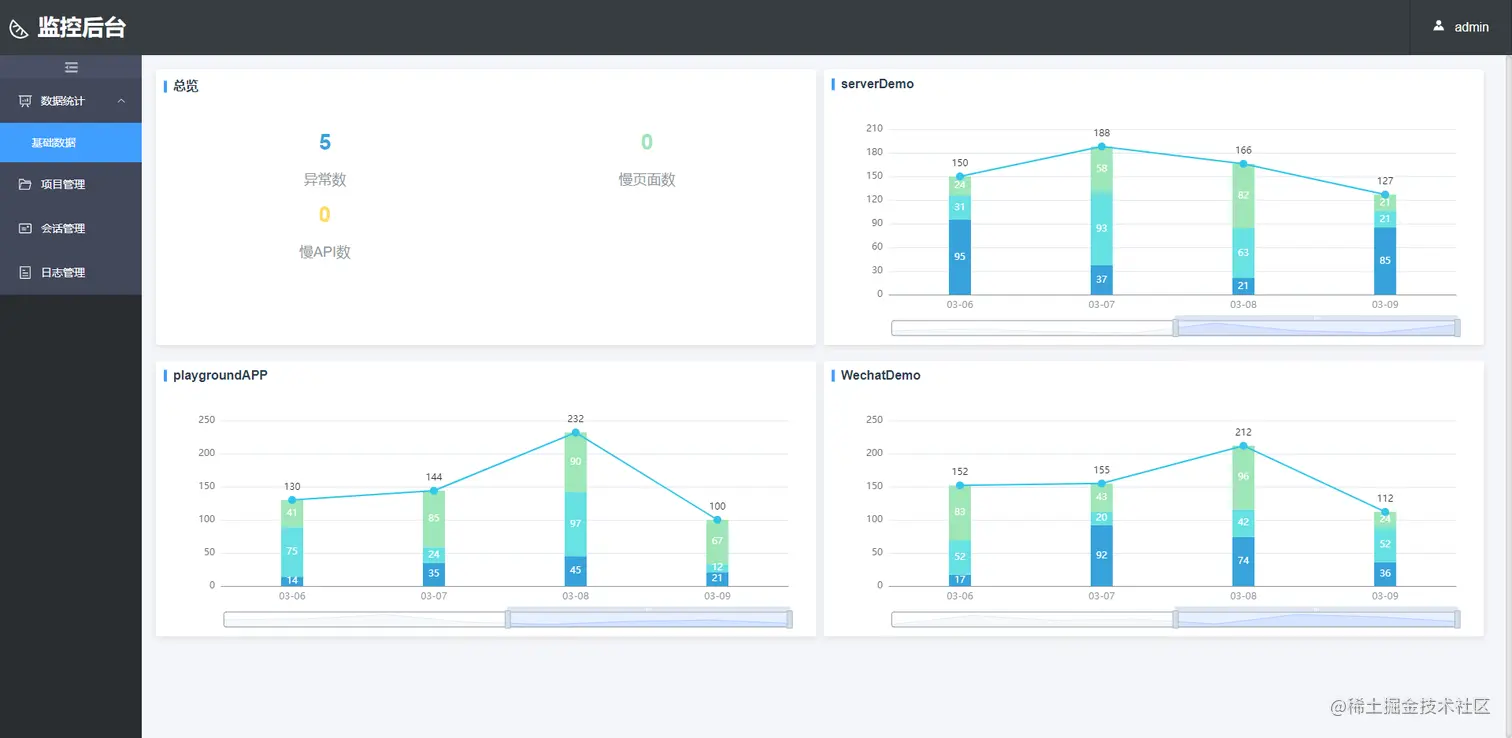Viewport: 1512px width, 738px height.
Task: Open the admin account dropdown
Action: pos(1461,27)
